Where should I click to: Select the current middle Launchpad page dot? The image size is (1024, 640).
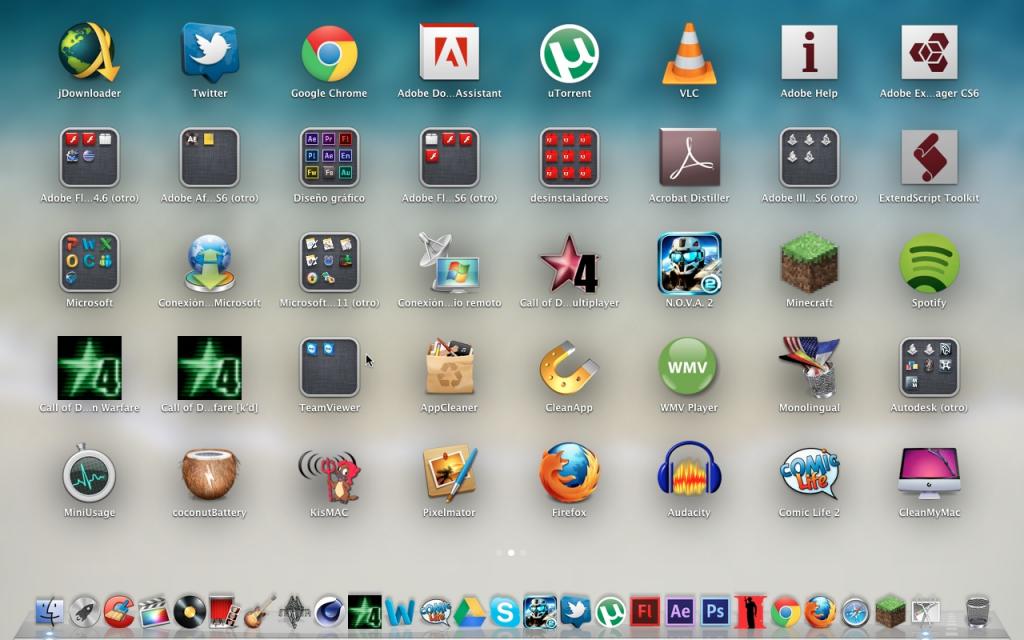511,552
